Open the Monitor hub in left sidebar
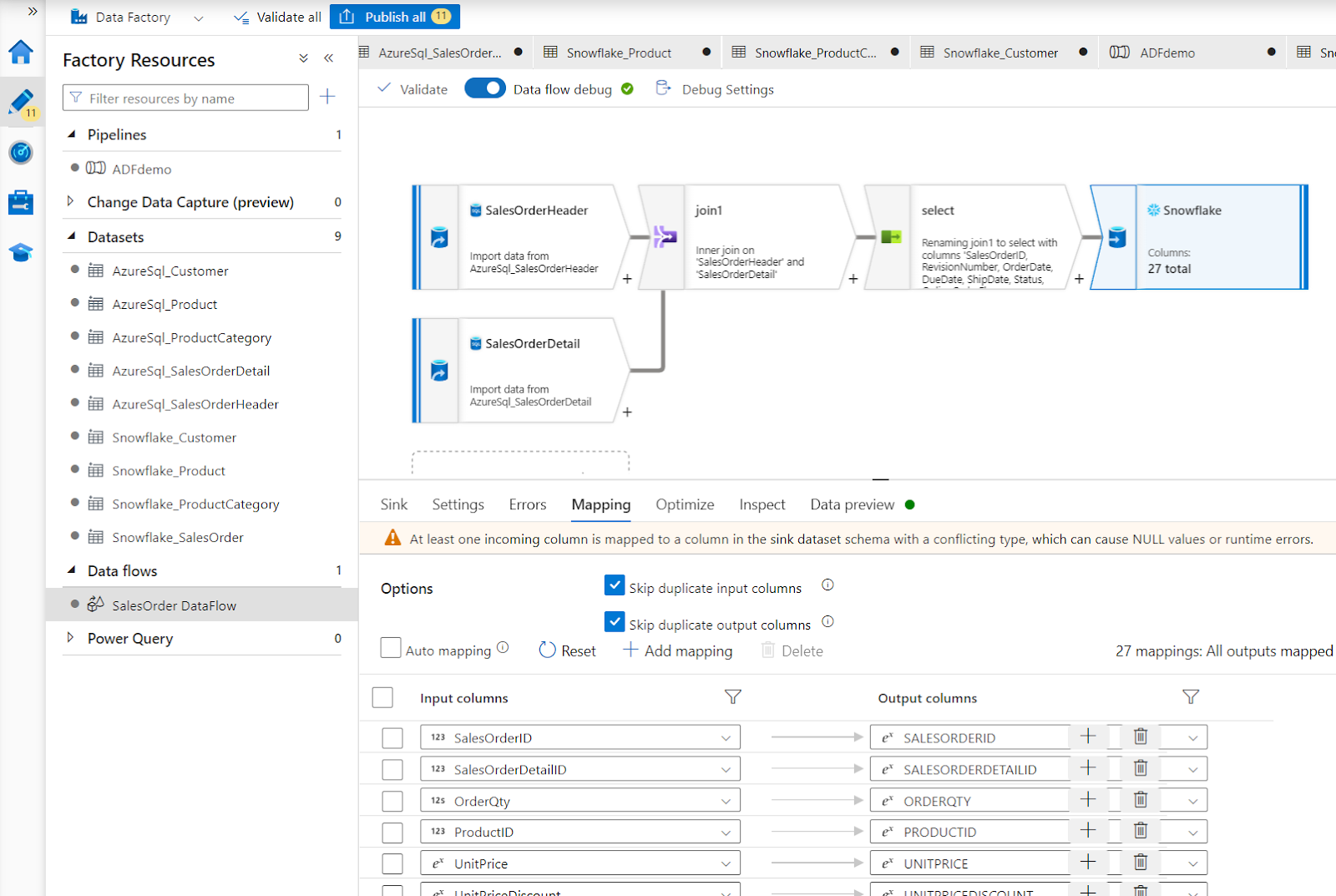The image size is (1336, 896). tap(22, 153)
